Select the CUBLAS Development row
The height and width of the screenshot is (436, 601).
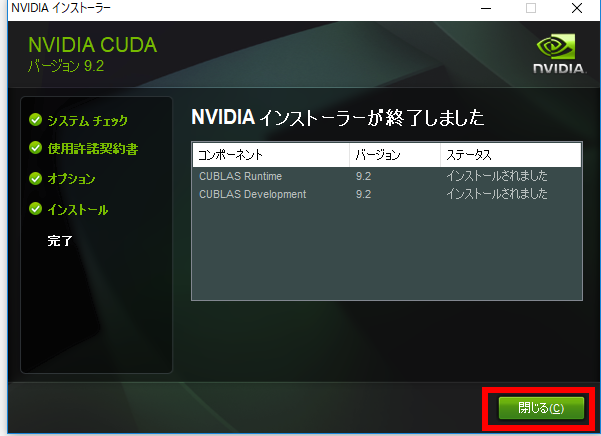tap(251, 194)
